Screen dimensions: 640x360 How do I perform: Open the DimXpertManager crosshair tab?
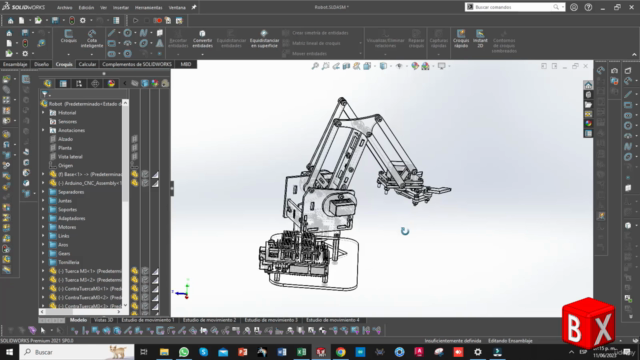click(x=95, y=84)
